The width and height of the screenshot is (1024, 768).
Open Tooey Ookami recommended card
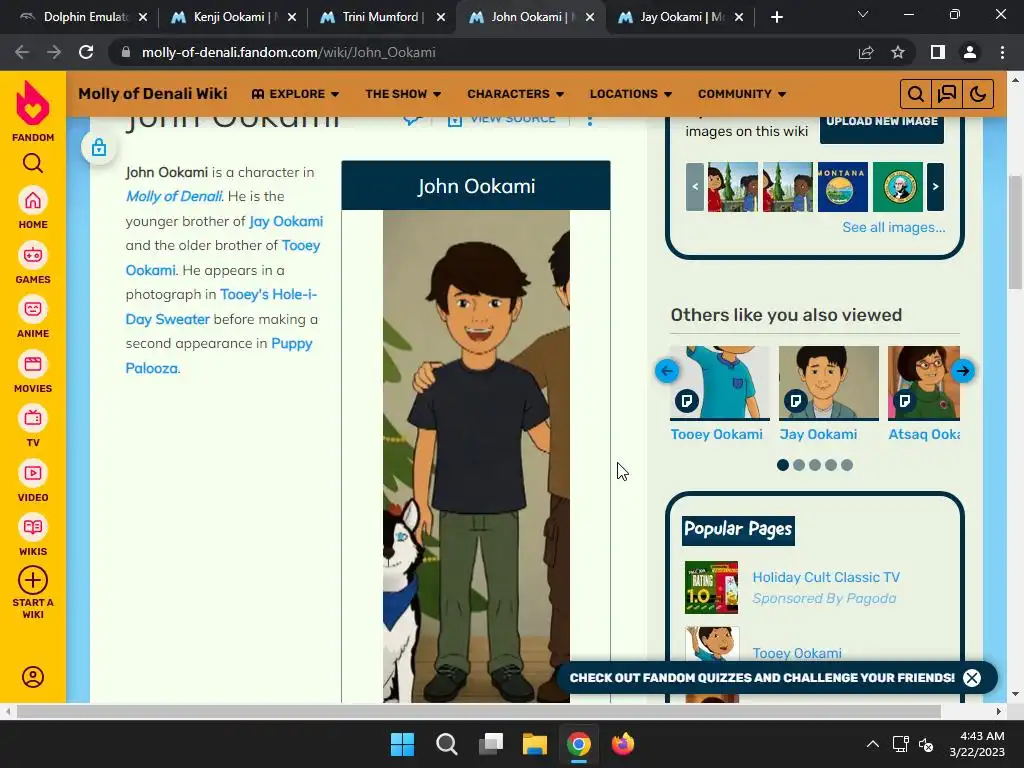[720, 394]
